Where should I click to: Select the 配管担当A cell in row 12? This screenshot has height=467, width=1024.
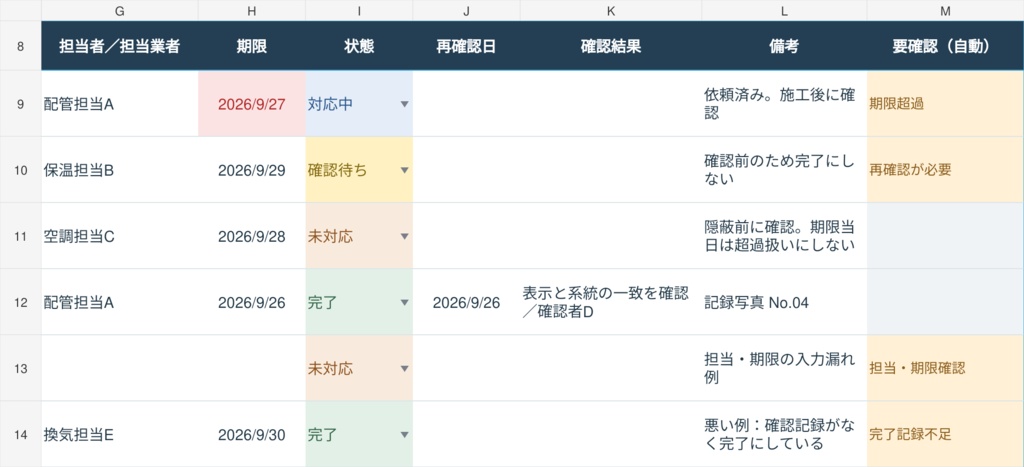coord(120,302)
